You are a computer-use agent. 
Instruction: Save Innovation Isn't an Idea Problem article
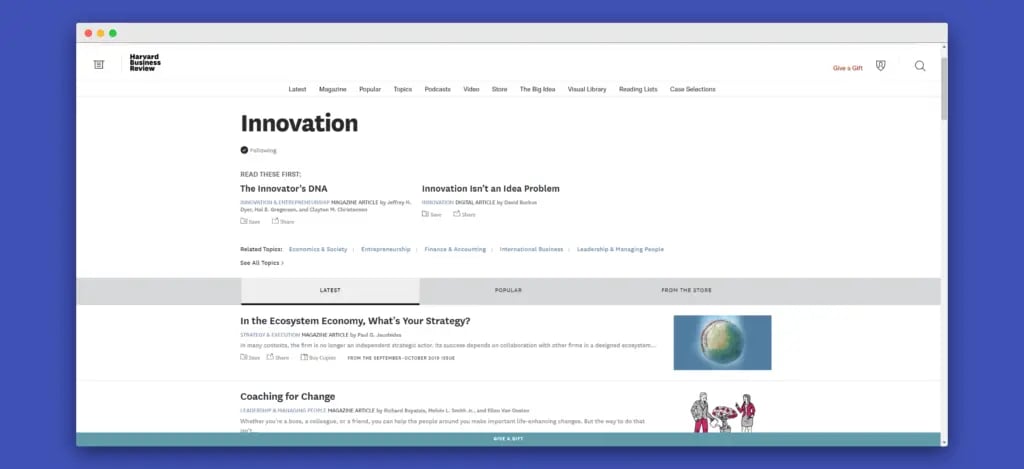tap(431, 214)
